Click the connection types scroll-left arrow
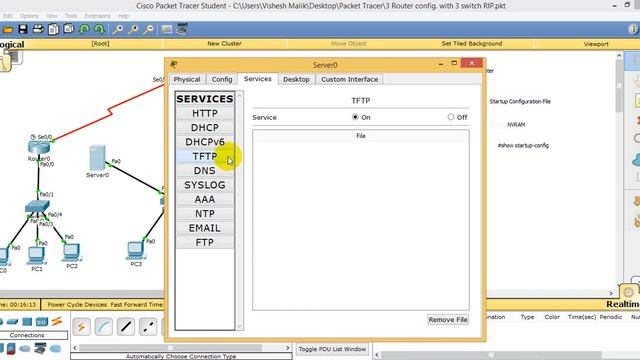 point(75,348)
